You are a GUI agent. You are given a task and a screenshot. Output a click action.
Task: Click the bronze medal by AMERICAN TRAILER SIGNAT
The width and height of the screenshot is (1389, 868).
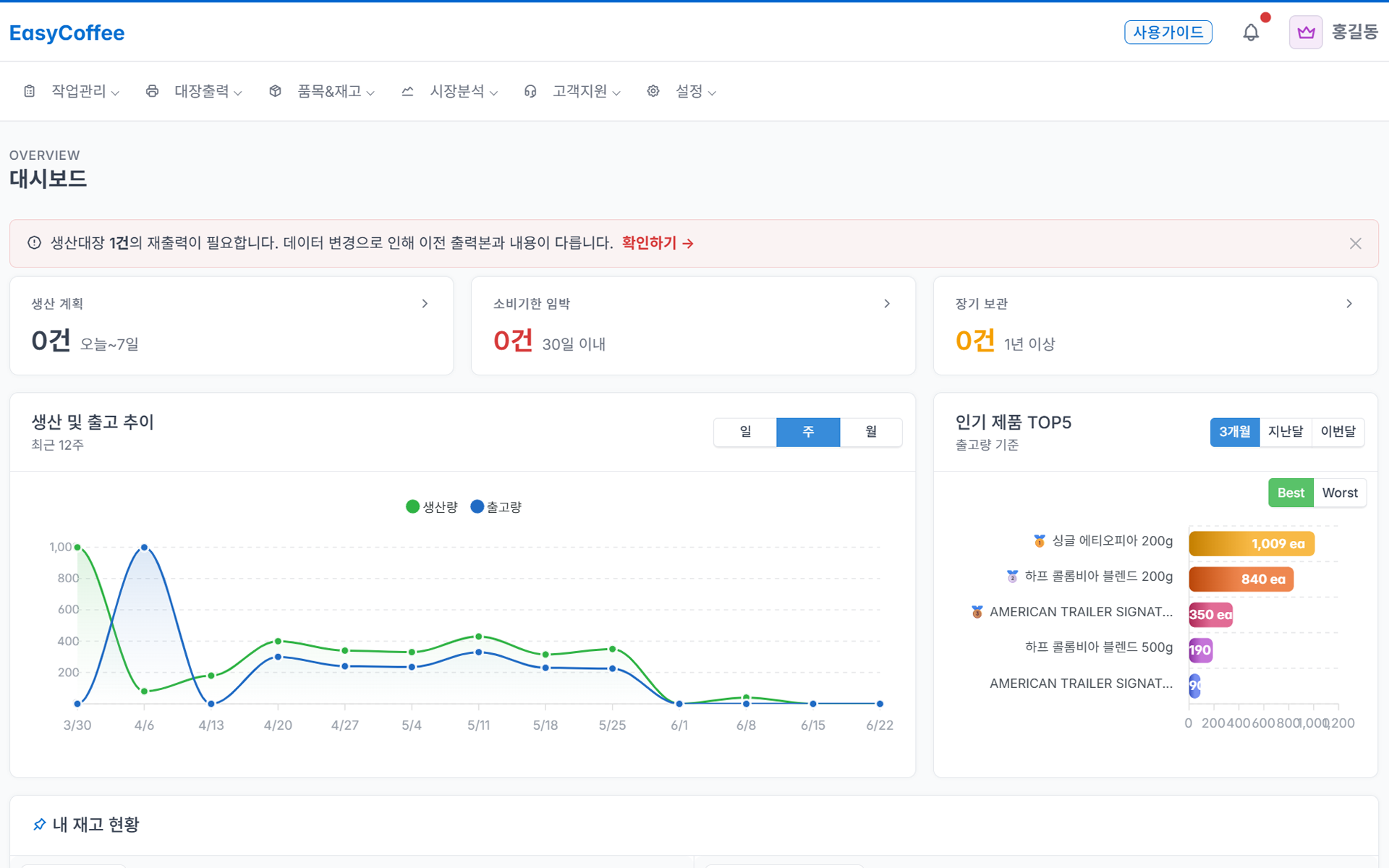tap(977, 612)
